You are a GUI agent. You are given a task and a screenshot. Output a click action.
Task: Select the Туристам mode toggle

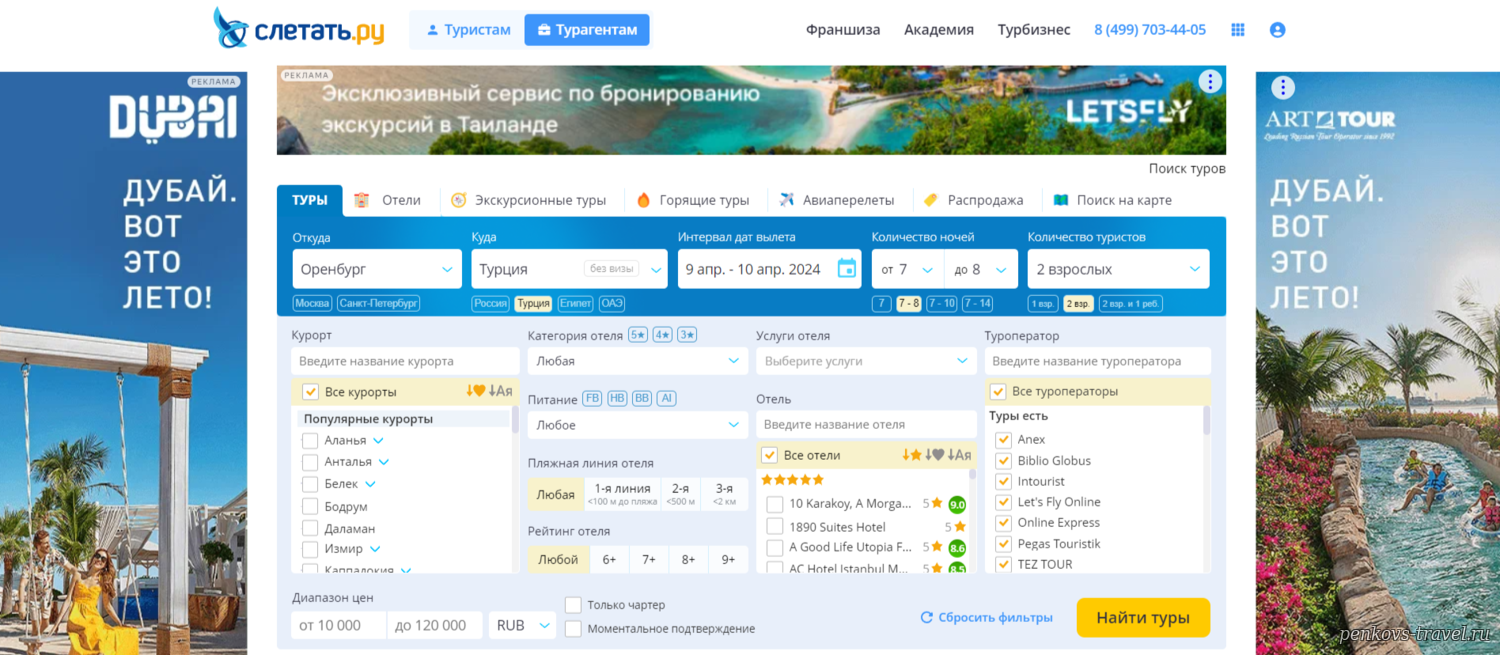click(x=468, y=30)
